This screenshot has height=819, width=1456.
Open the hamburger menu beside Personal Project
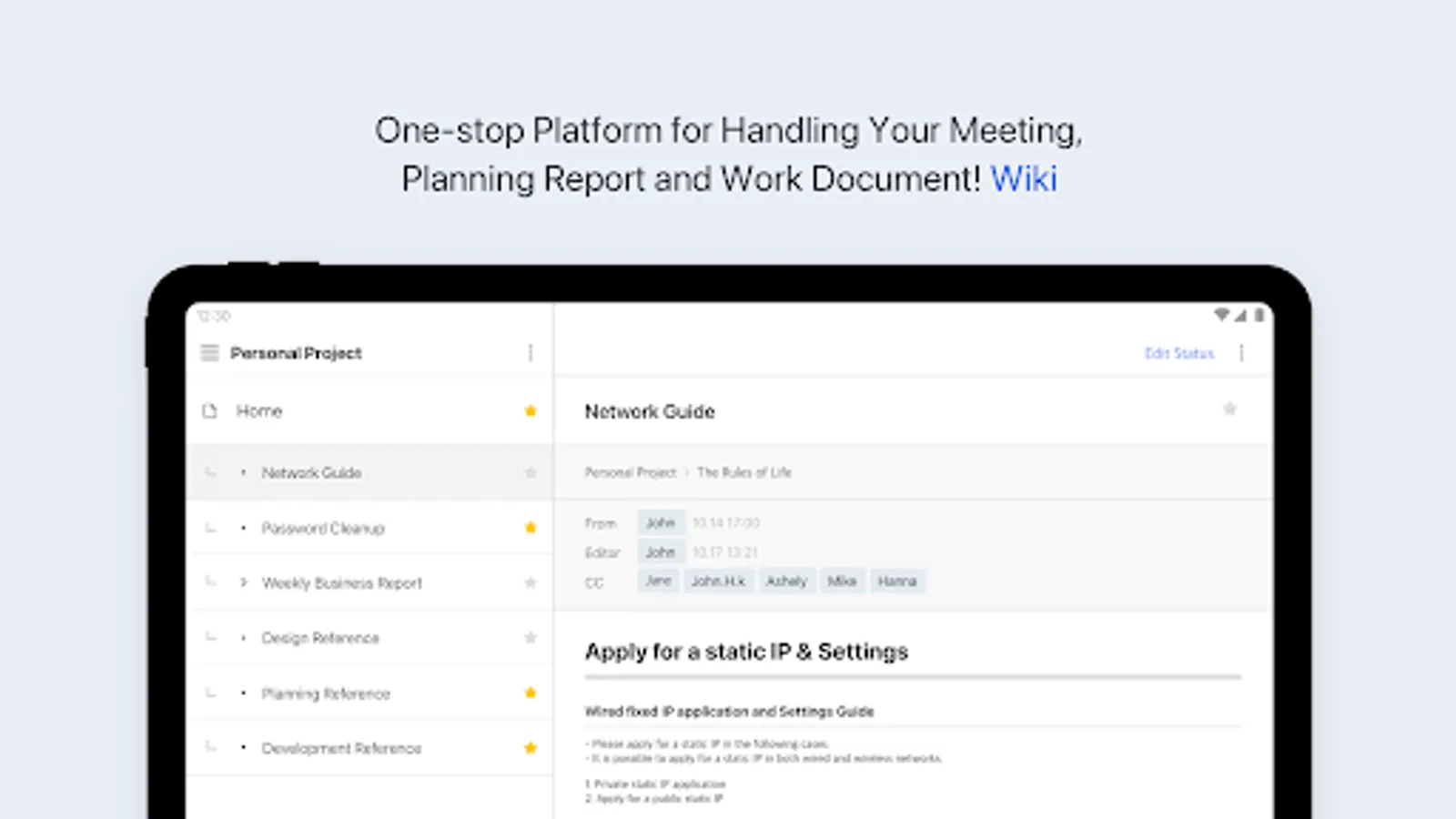click(x=209, y=353)
